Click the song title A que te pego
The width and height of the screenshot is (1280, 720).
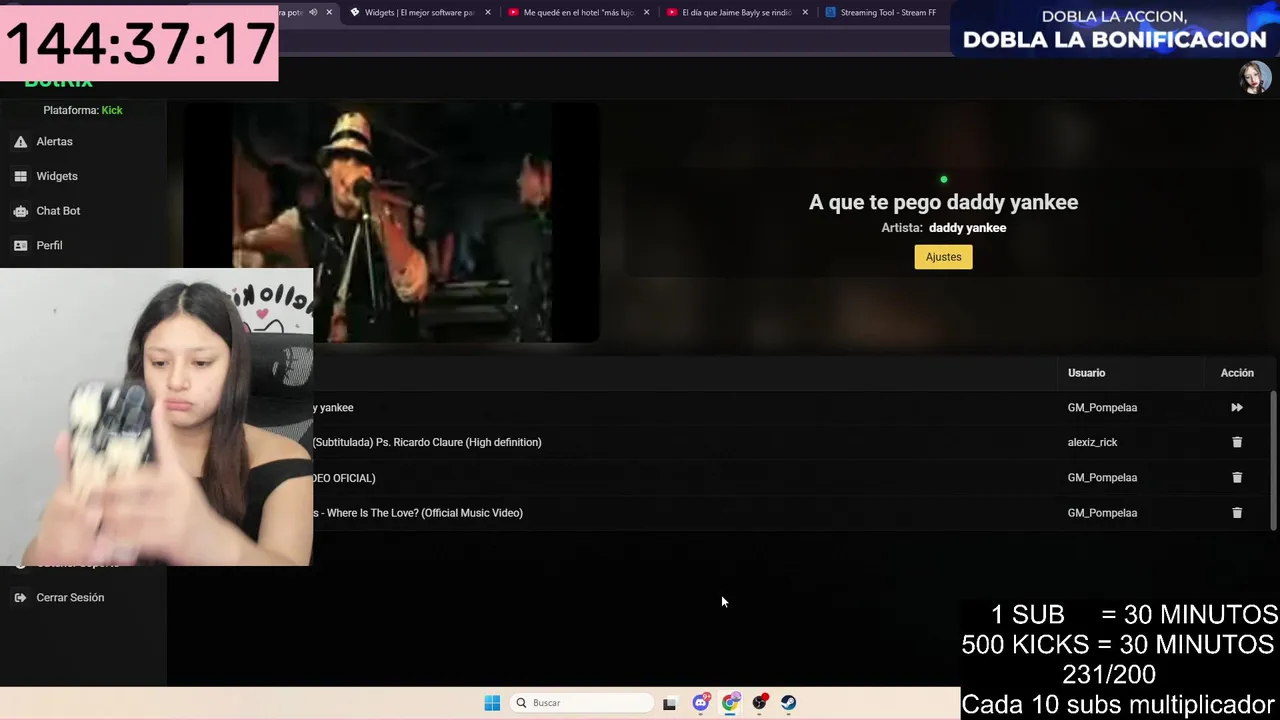click(943, 202)
